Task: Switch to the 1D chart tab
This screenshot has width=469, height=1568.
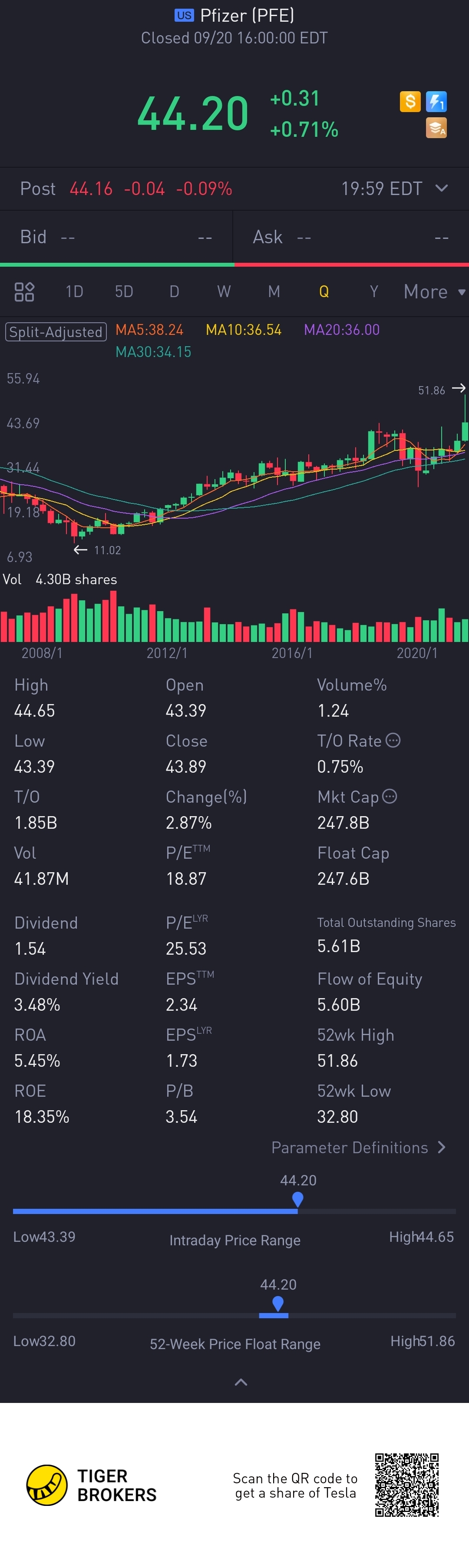Action: pyautogui.click(x=74, y=292)
